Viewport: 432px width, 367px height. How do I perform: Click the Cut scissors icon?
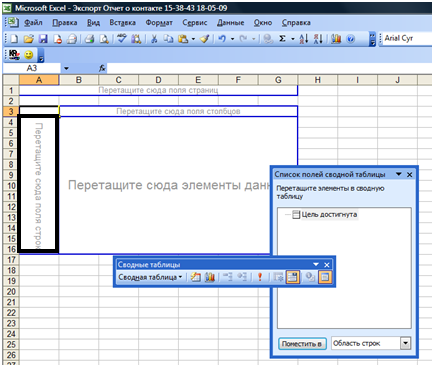pos(154,39)
